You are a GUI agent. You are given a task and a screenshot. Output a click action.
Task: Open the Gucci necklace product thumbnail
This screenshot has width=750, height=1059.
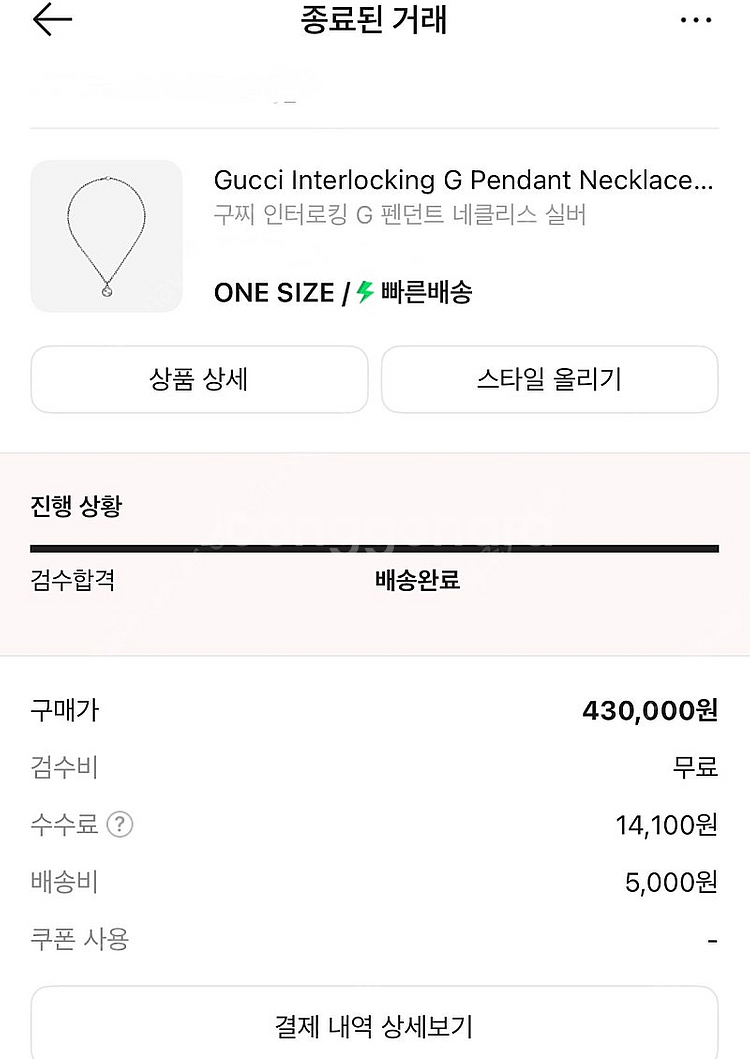(x=107, y=236)
